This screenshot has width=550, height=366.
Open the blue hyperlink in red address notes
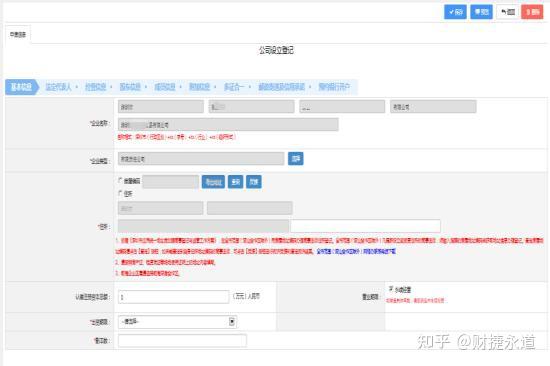356,251
